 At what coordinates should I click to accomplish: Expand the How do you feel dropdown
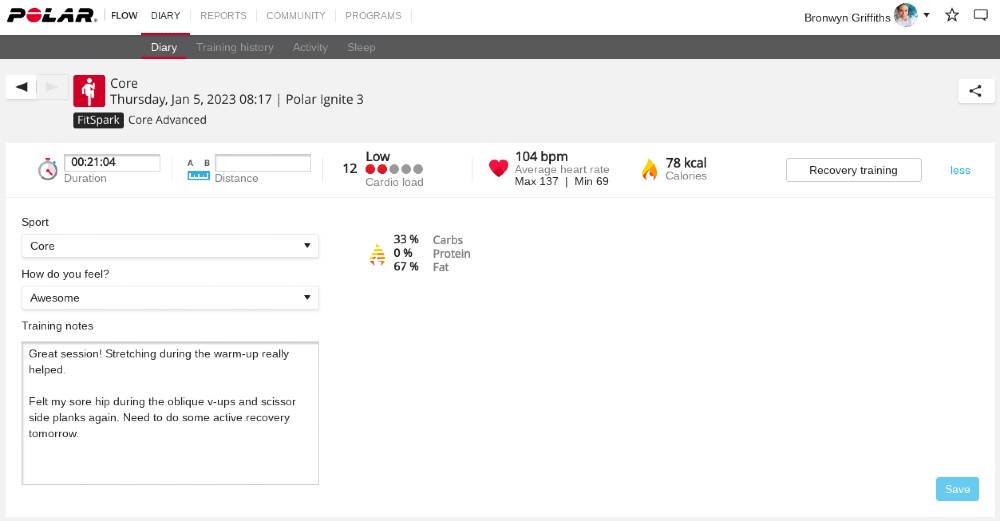[x=170, y=298]
